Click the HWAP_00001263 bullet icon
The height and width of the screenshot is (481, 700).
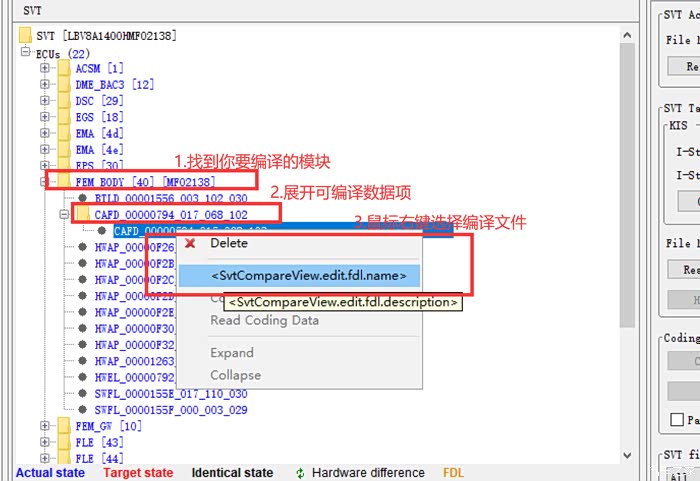(83, 361)
